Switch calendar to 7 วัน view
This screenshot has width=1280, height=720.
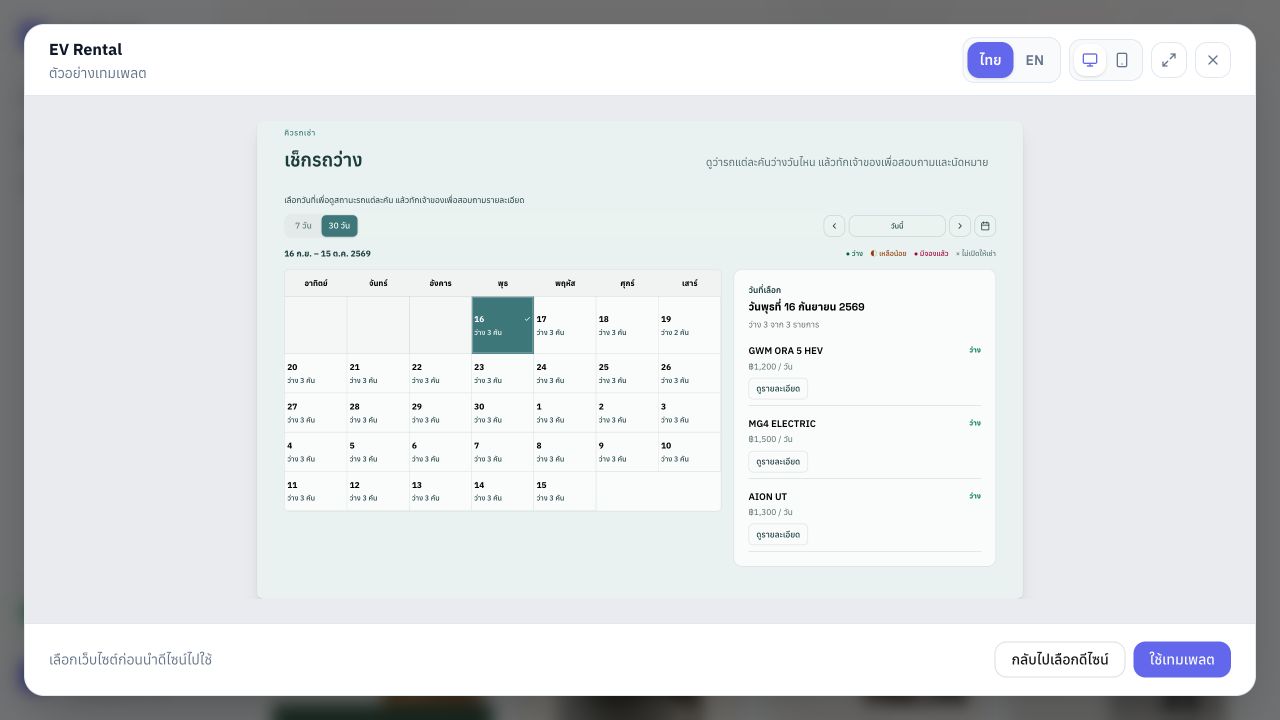point(303,226)
